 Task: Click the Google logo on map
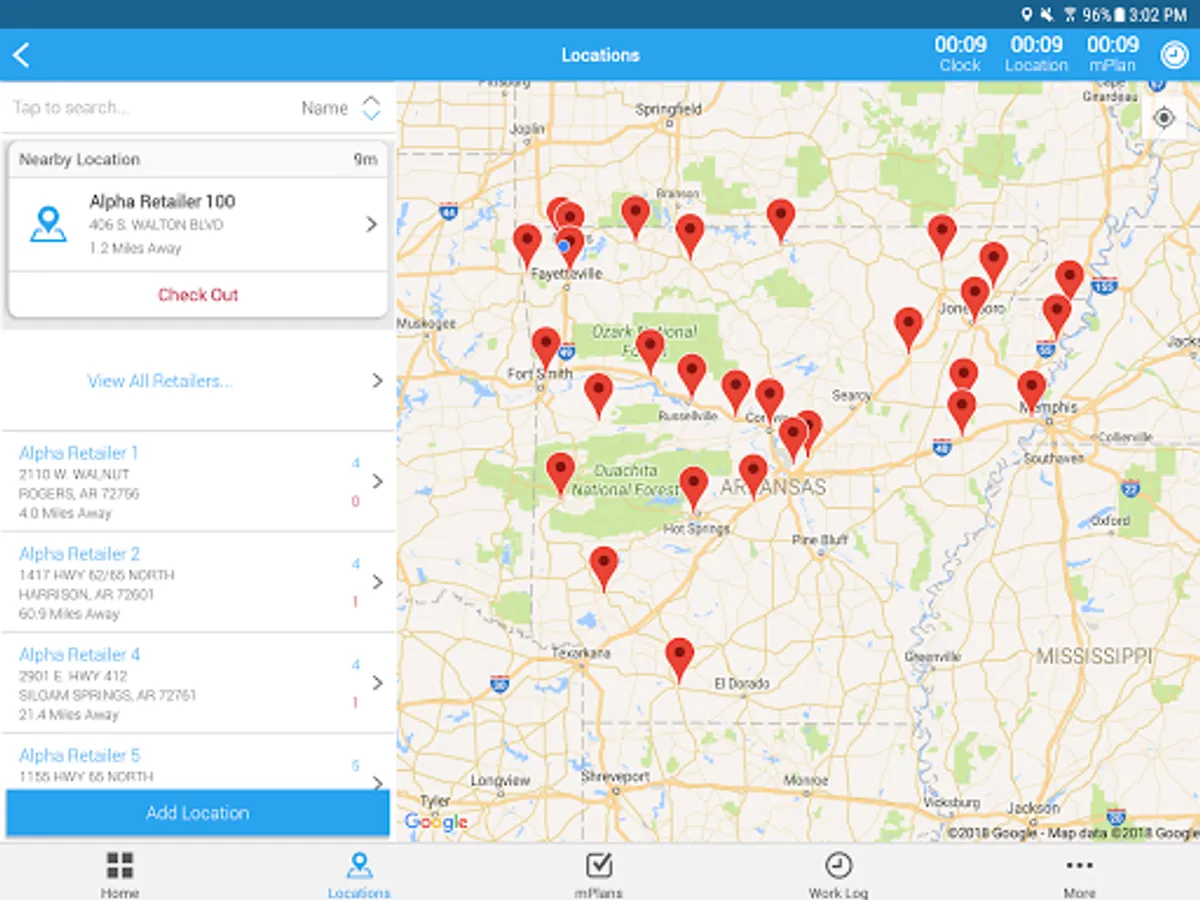click(436, 822)
